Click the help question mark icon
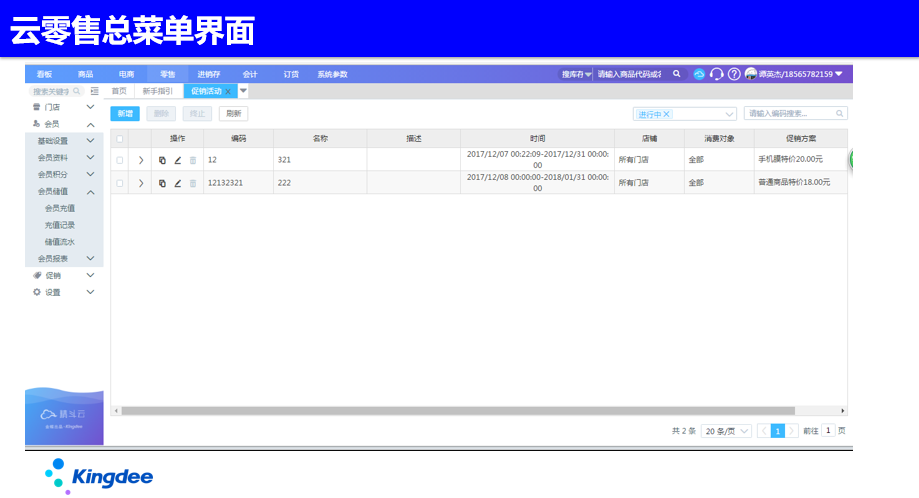919x498 pixels. click(x=733, y=74)
